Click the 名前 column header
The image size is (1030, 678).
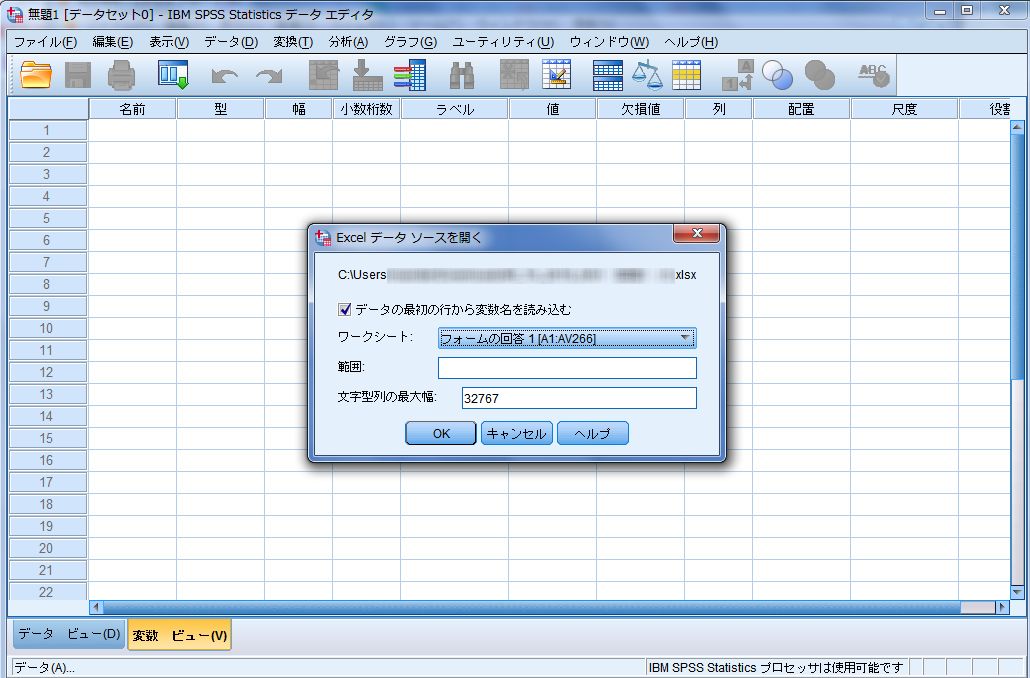132,109
